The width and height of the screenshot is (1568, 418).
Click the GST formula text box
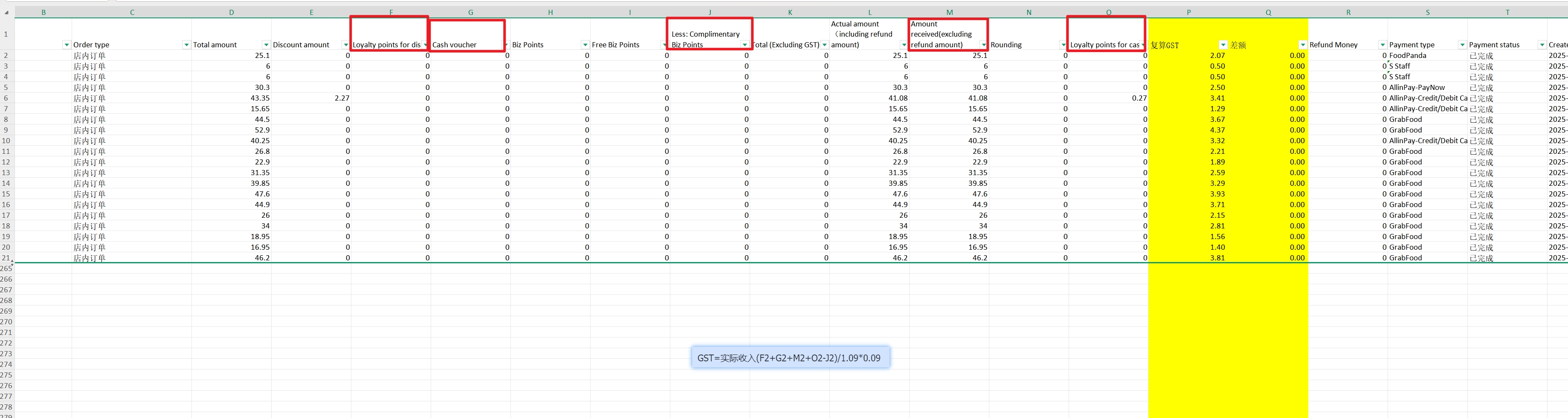point(789,358)
